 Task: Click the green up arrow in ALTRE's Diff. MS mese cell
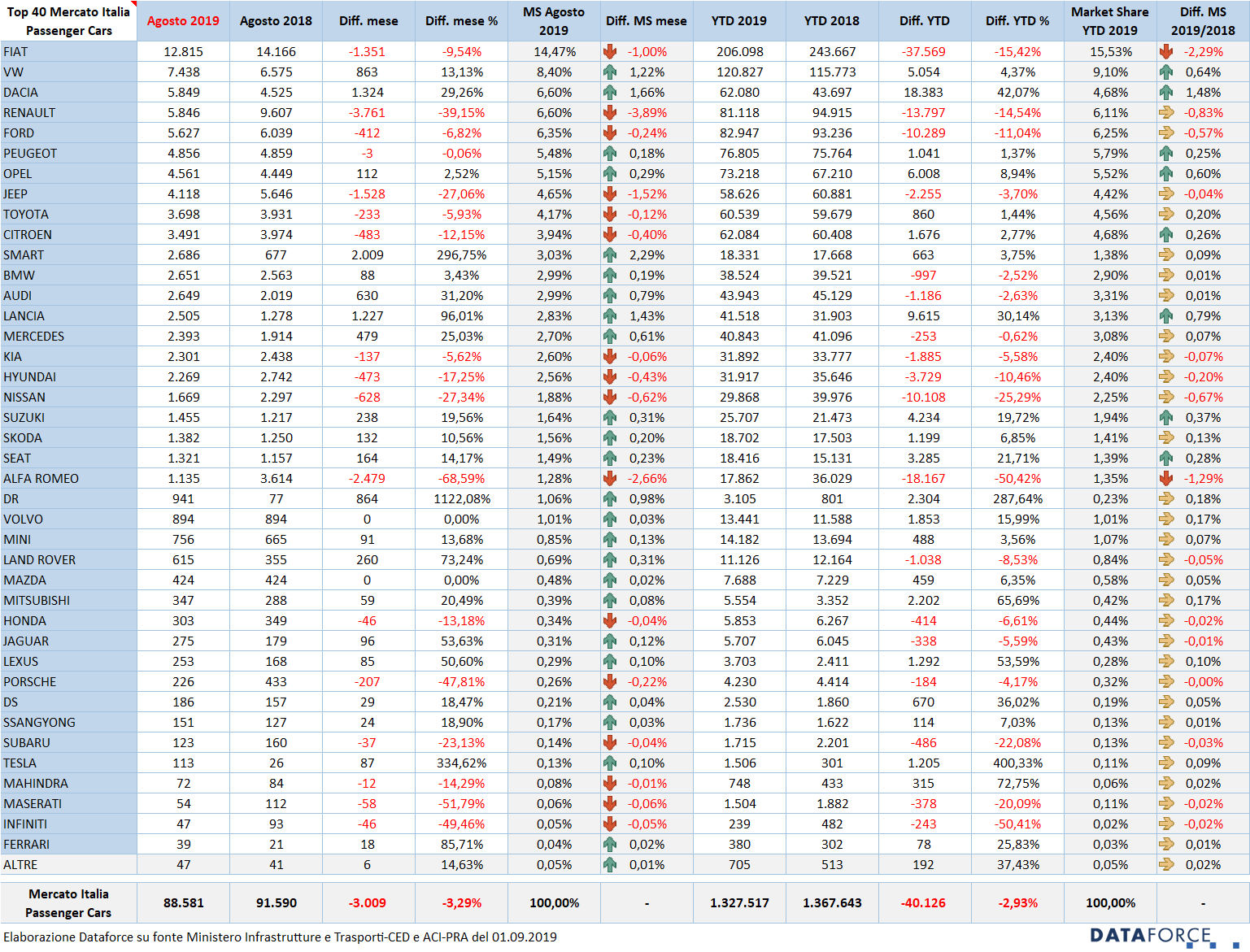click(610, 864)
